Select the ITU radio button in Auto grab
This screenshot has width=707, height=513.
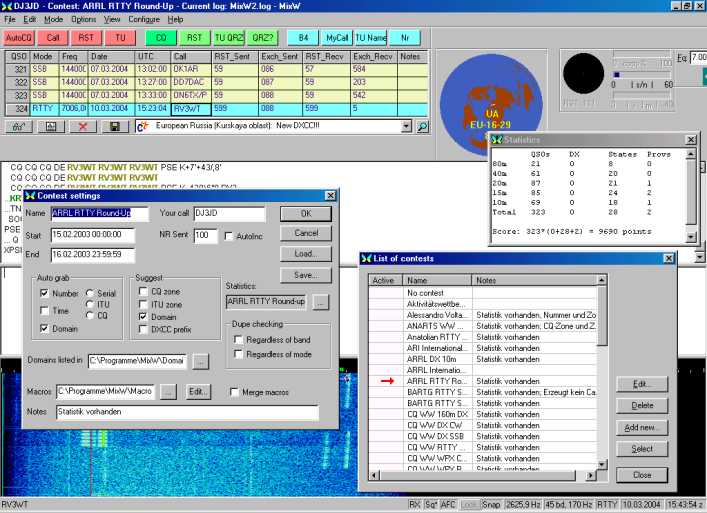[x=90, y=304]
